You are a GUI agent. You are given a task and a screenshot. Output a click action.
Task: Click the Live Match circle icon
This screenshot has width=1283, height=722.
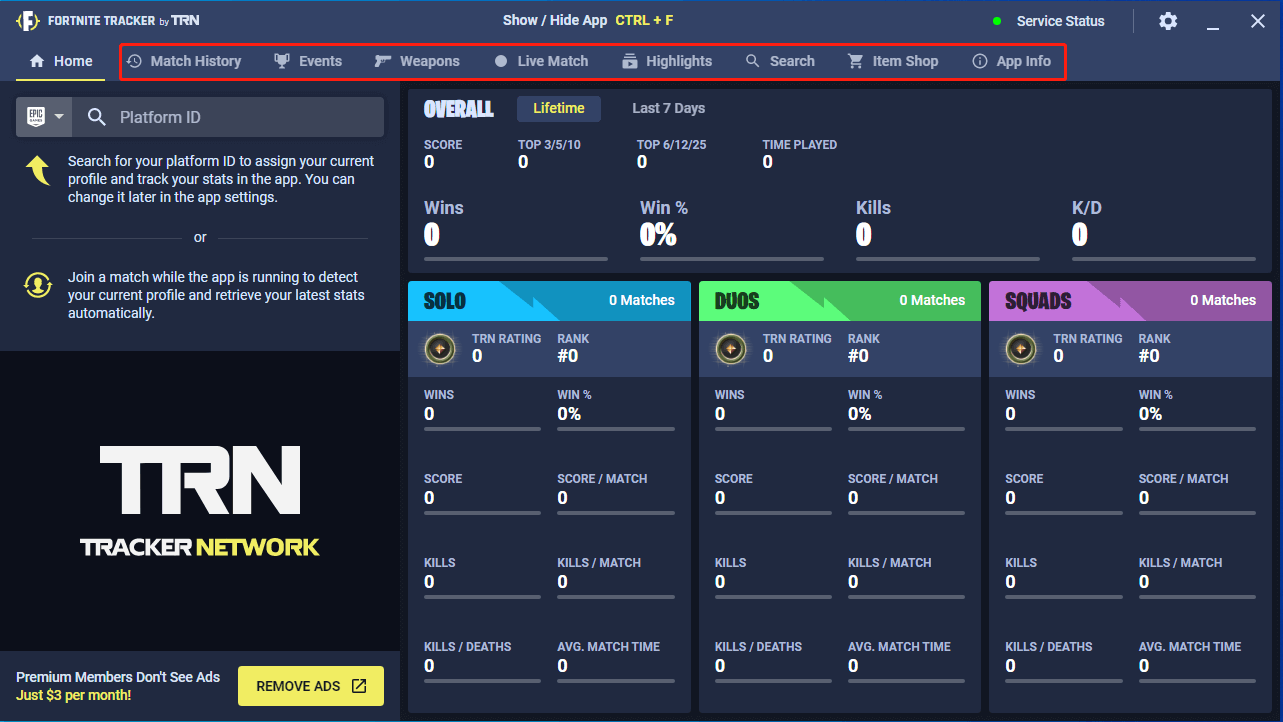[x=501, y=61]
